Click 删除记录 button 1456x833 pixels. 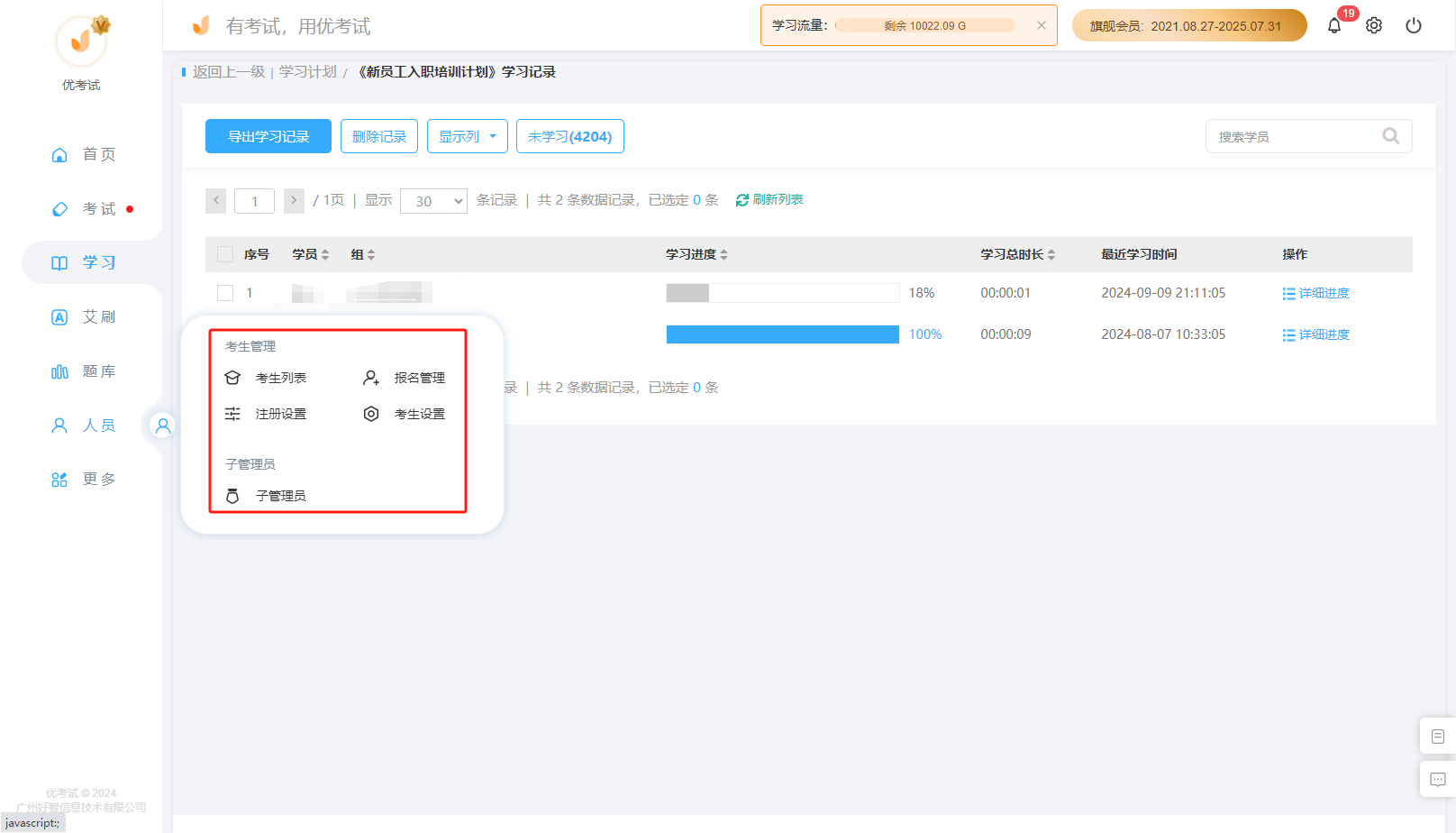(379, 136)
